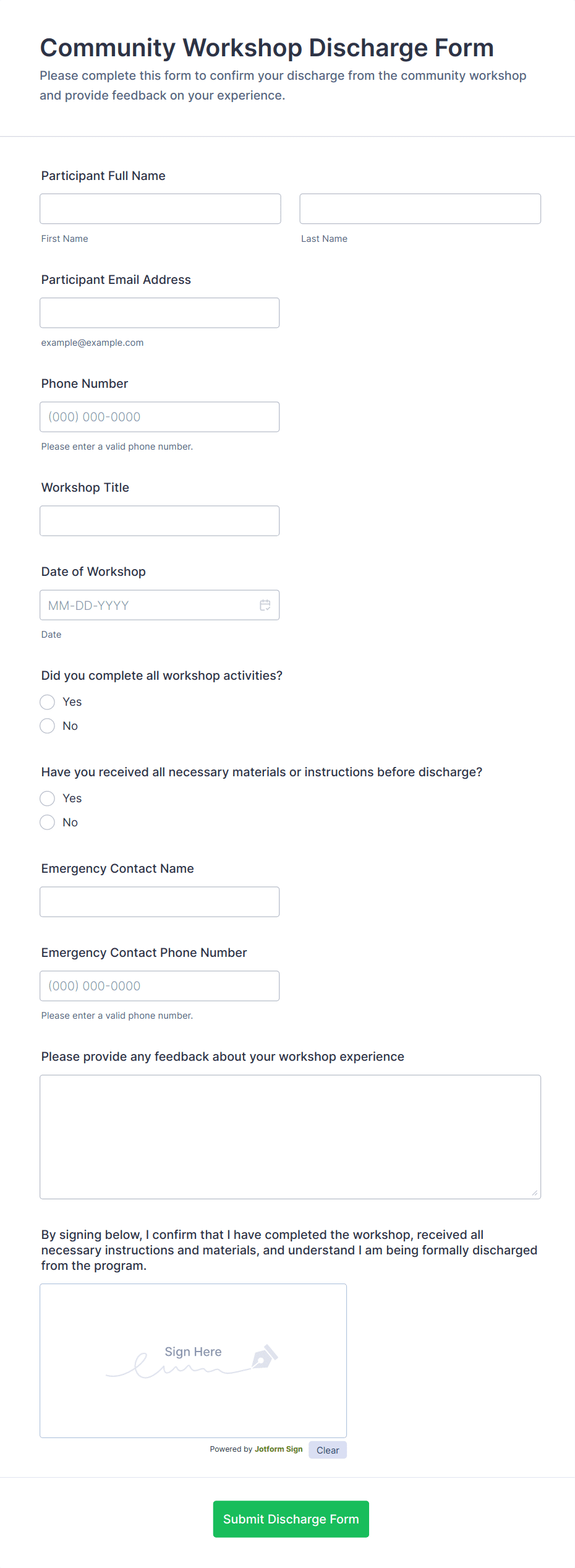
Task: Focus the First Name field
Action: pyautogui.click(x=160, y=209)
